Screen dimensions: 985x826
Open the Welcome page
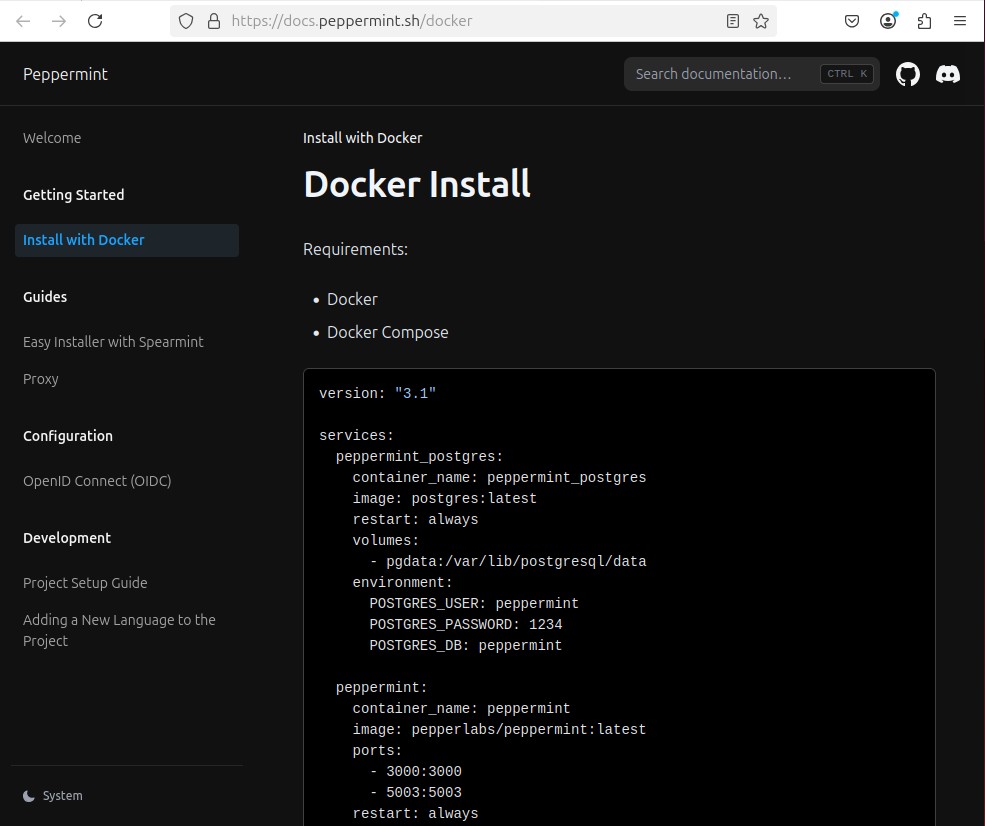pyautogui.click(x=52, y=138)
